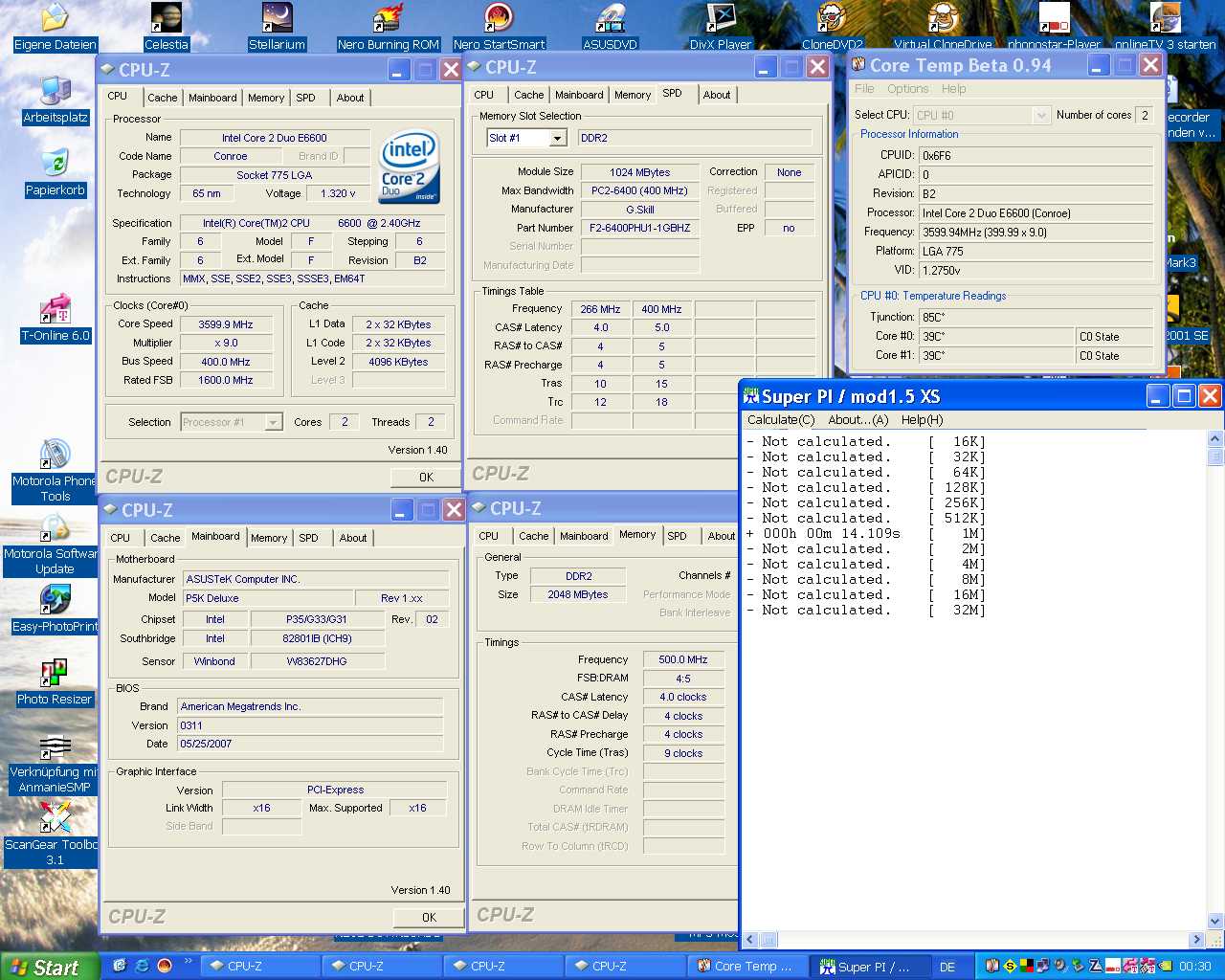
Task: Select Mainboard tab in CPU-Z memory-timings window
Action: point(584,536)
